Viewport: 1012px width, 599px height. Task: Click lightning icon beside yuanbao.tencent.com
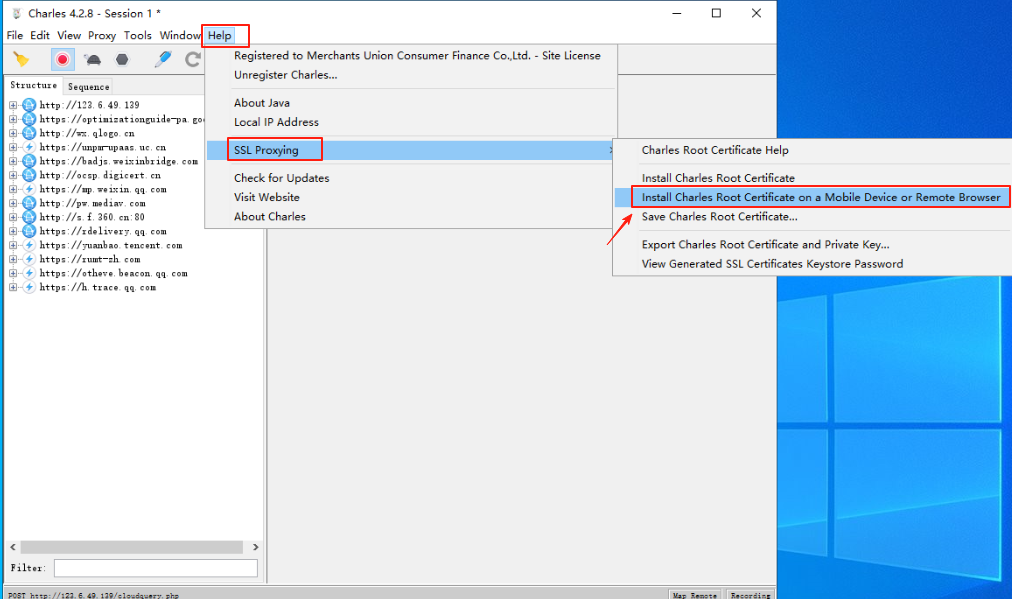[x=29, y=245]
